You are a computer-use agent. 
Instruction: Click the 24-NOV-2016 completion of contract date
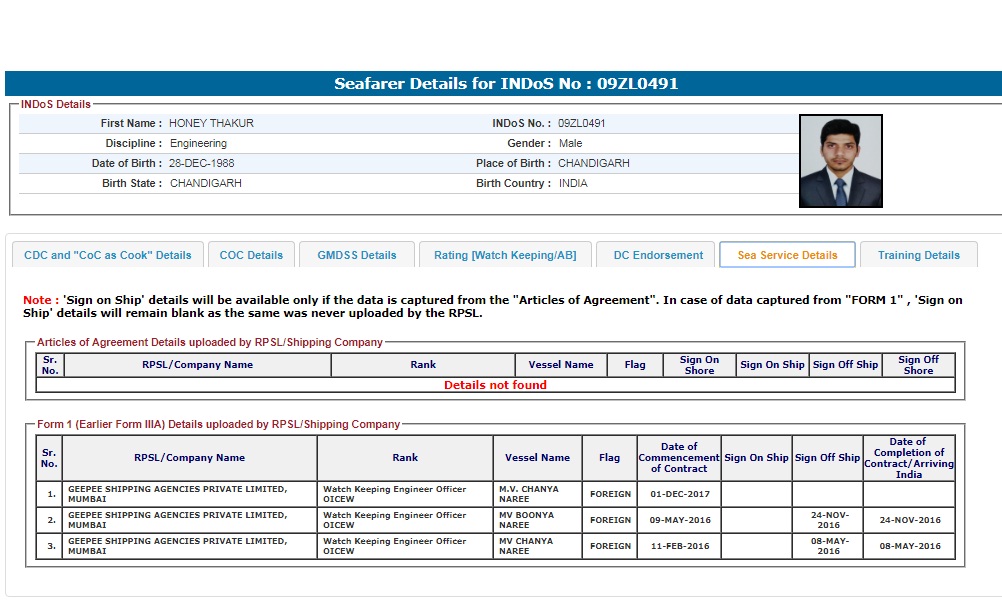pos(908,520)
